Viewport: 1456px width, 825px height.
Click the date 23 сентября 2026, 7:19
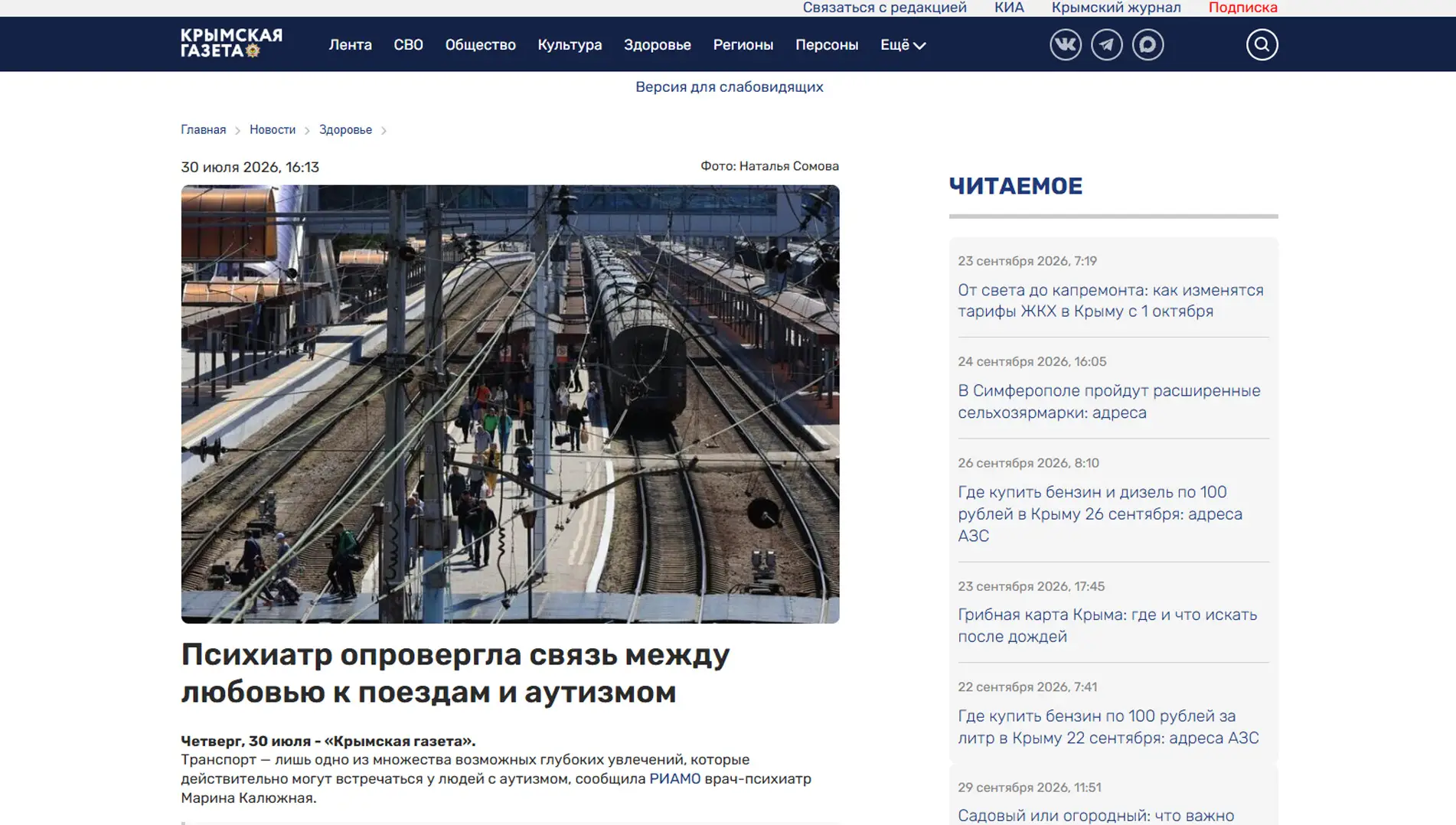[1027, 261]
